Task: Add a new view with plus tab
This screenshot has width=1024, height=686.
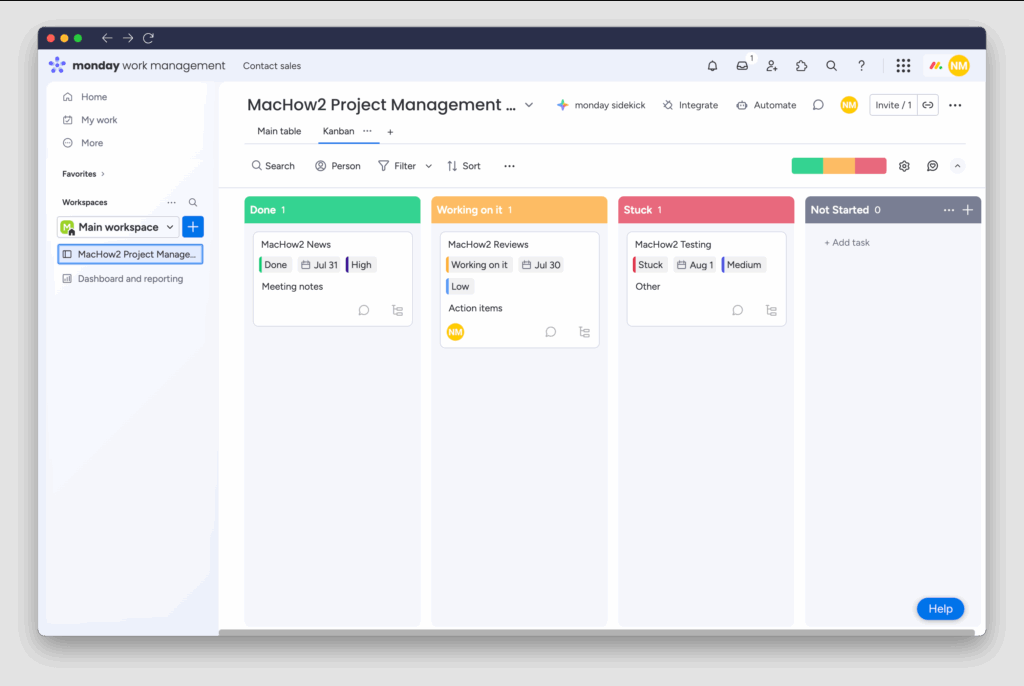Action: (x=390, y=132)
